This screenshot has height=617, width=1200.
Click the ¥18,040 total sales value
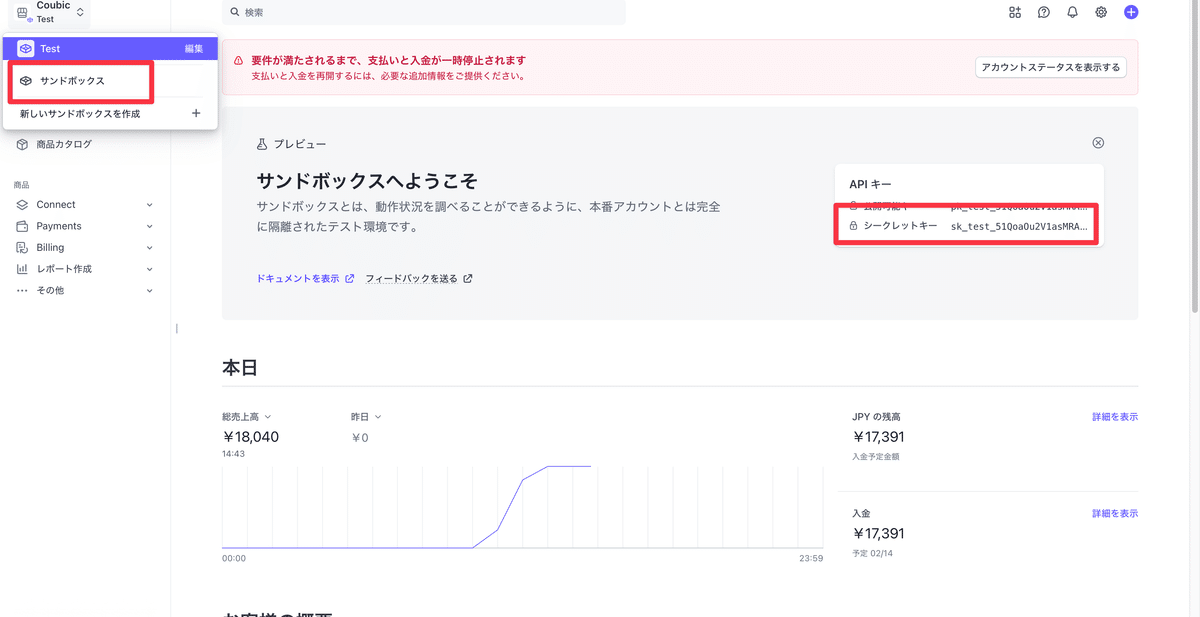click(251, 437)
